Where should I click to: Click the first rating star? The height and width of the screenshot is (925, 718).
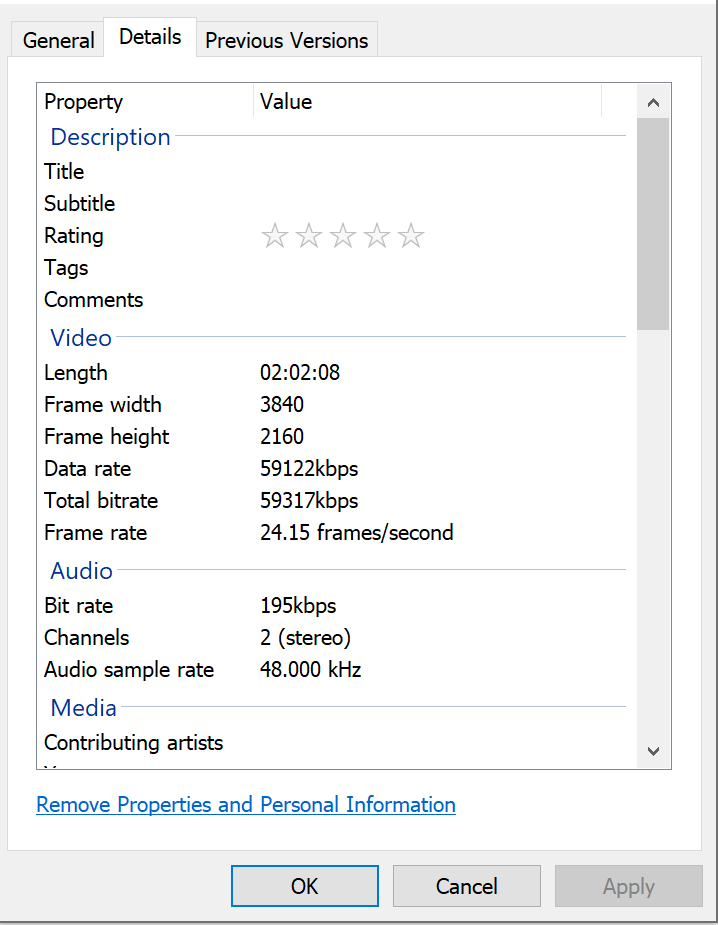pos(275,236)
